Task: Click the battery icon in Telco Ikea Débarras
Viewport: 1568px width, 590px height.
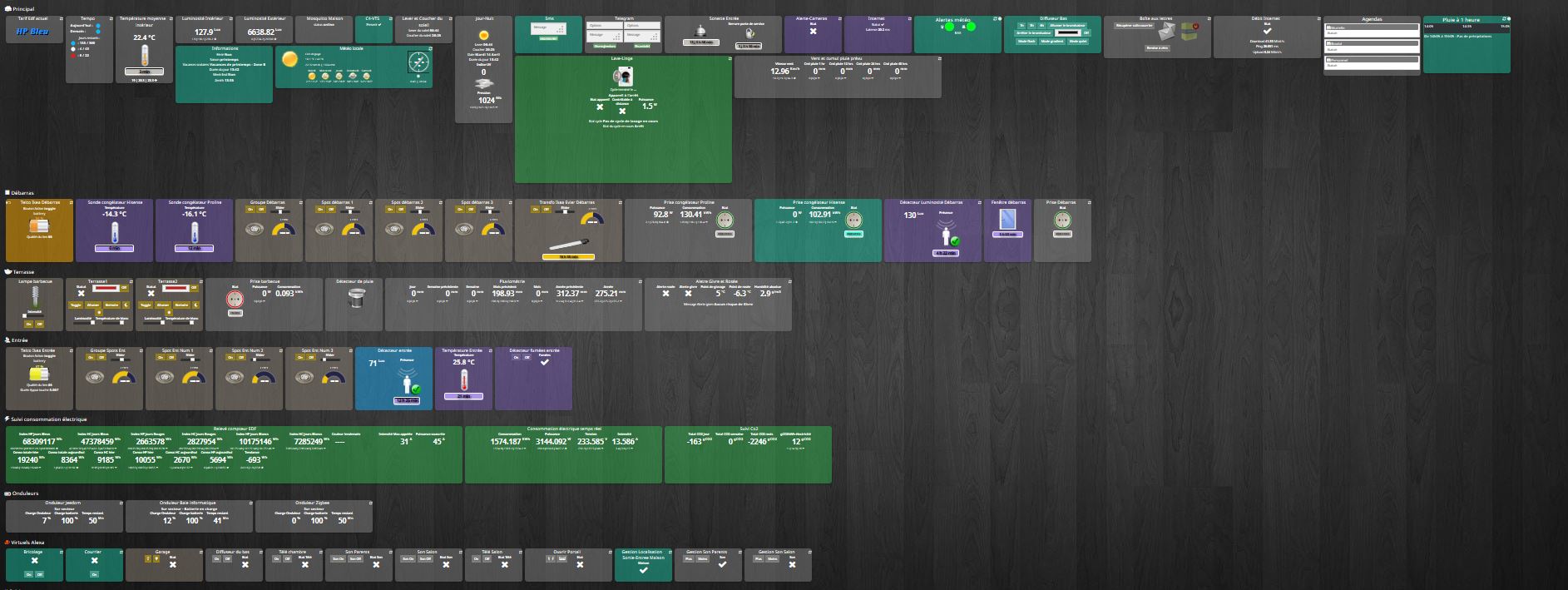Action: point(39,226)
